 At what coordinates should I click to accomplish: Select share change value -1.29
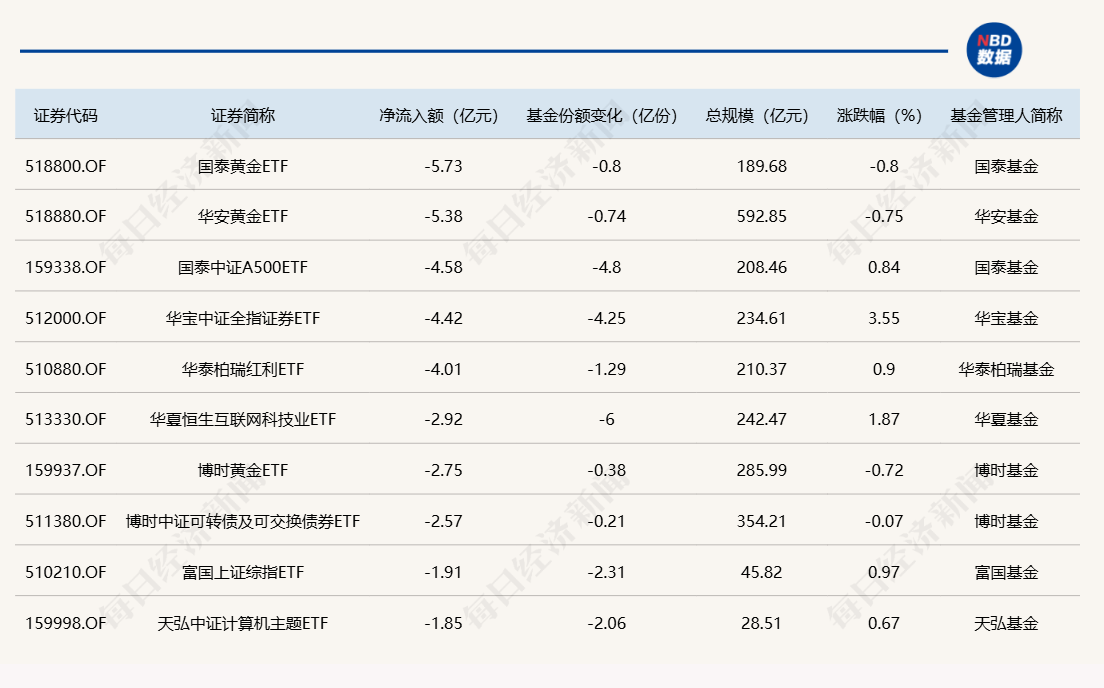pos(607,369)
